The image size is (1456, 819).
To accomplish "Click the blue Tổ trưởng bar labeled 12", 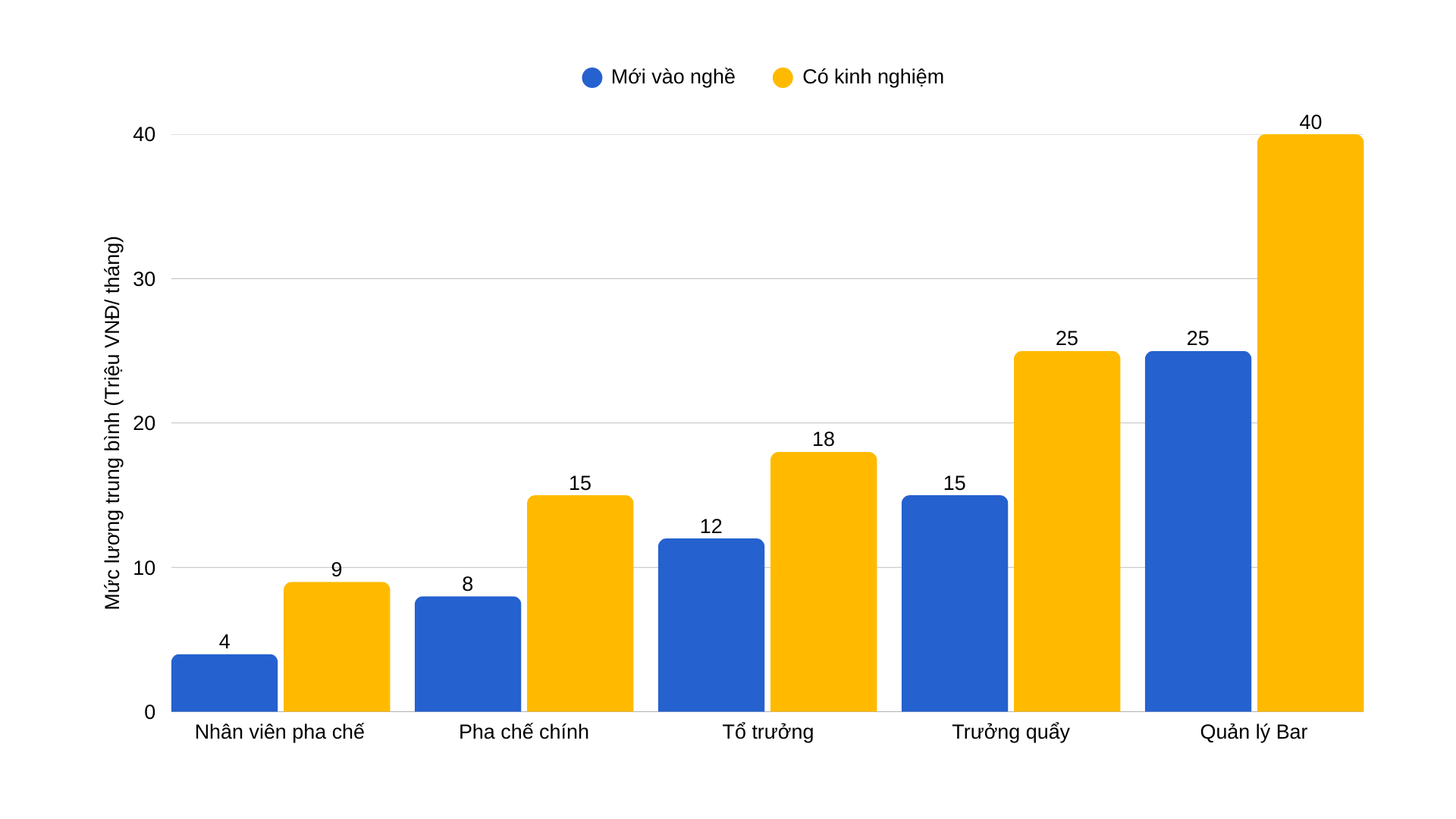I will click(711, 625).
